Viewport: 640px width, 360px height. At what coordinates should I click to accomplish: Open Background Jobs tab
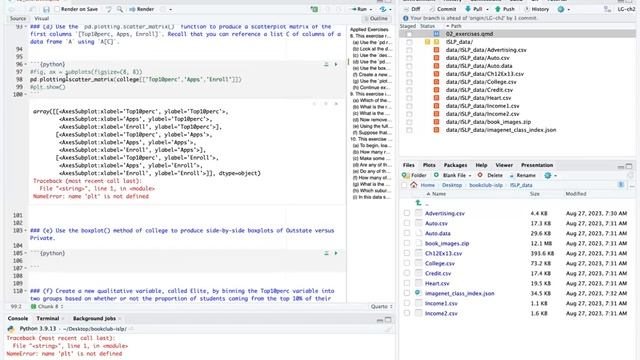point(94,318)
